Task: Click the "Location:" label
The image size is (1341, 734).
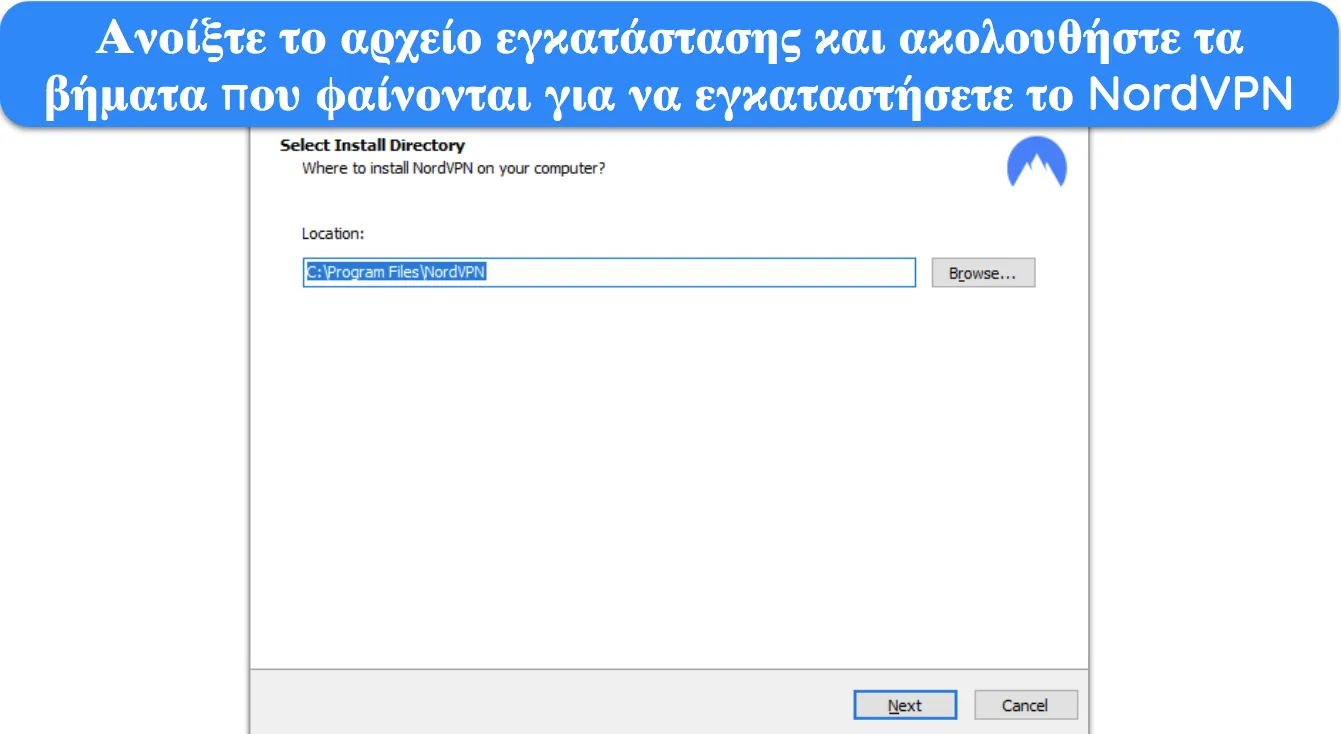Action: click(333, 233)
